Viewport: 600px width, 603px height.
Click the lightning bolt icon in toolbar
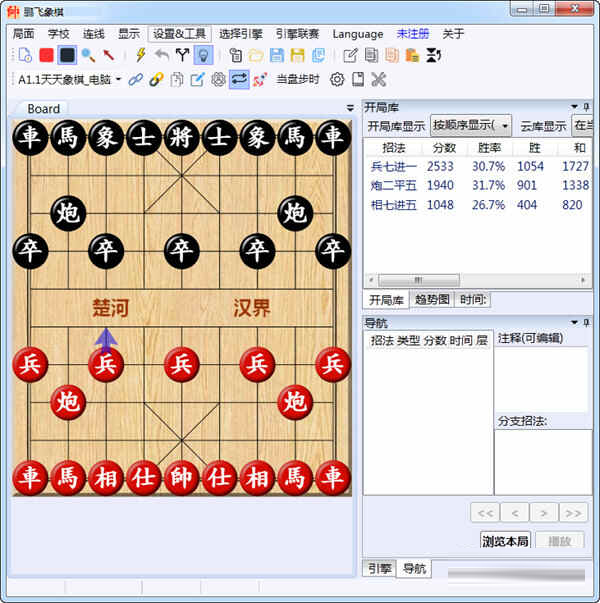pos(141,55)
